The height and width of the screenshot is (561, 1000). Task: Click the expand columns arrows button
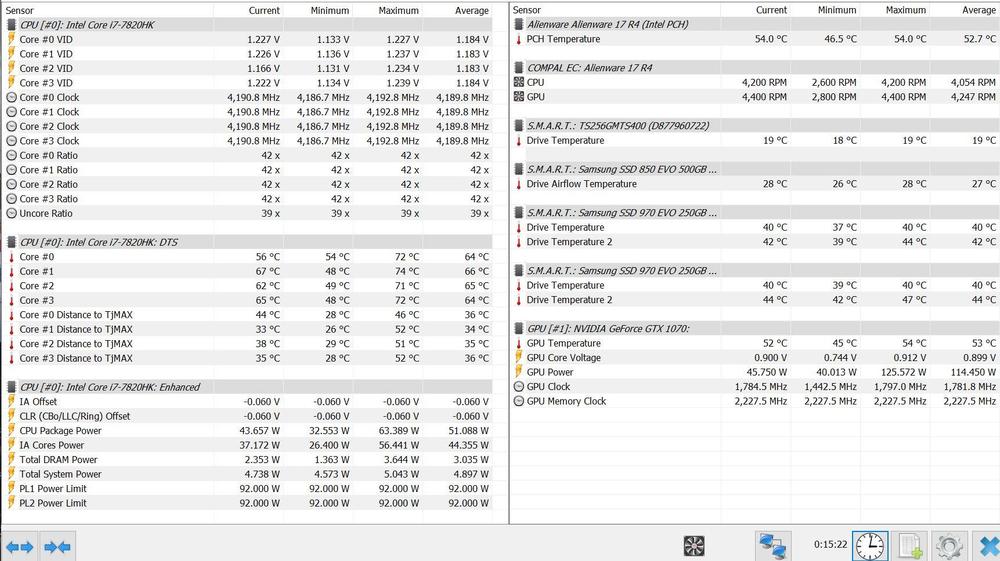coord(20,546)
